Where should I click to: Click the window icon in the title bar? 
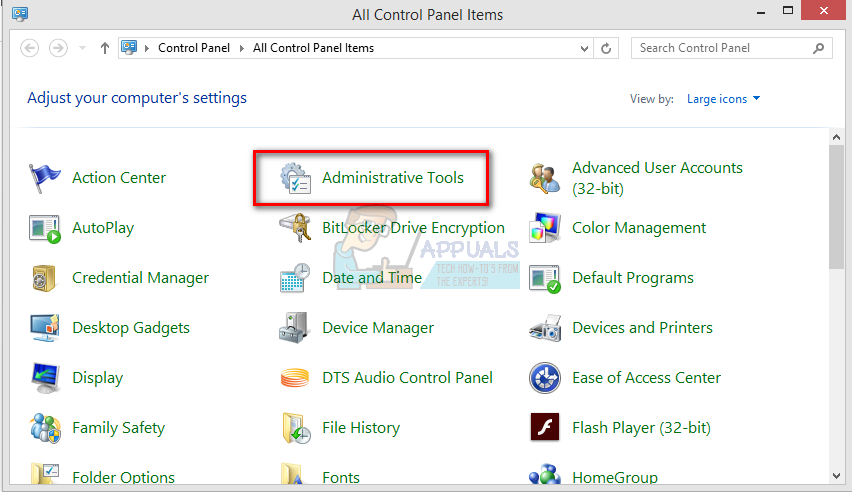[x=20, y=13]
